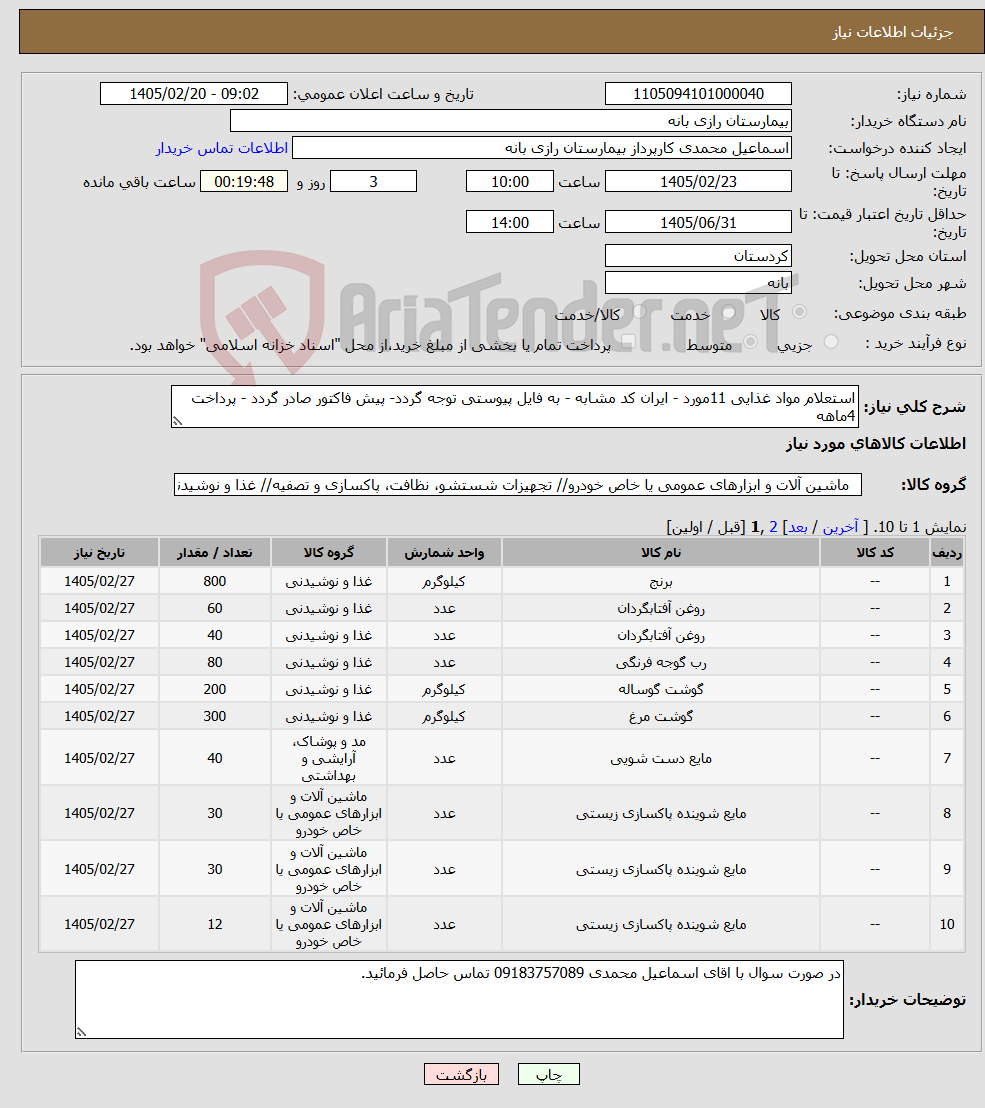The width and height of the screenshot is (985, 1108).
Task: Click the price validity time 14:00
Action: pyautogui.click(x=509, y=222)
